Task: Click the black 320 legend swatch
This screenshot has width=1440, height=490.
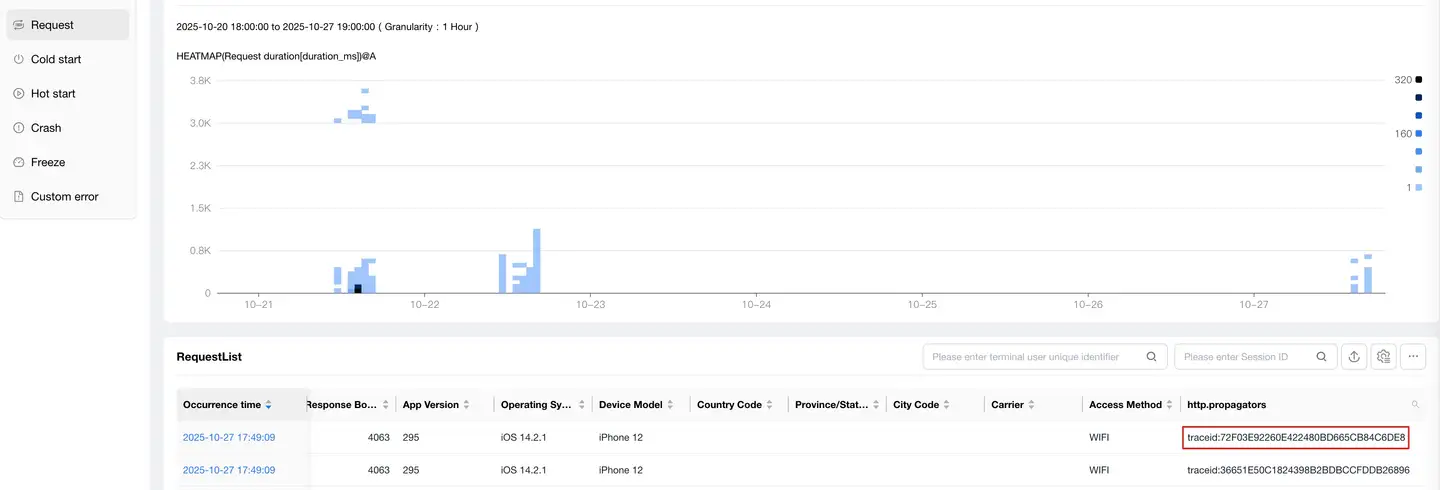Action: tap(1418, 80)
